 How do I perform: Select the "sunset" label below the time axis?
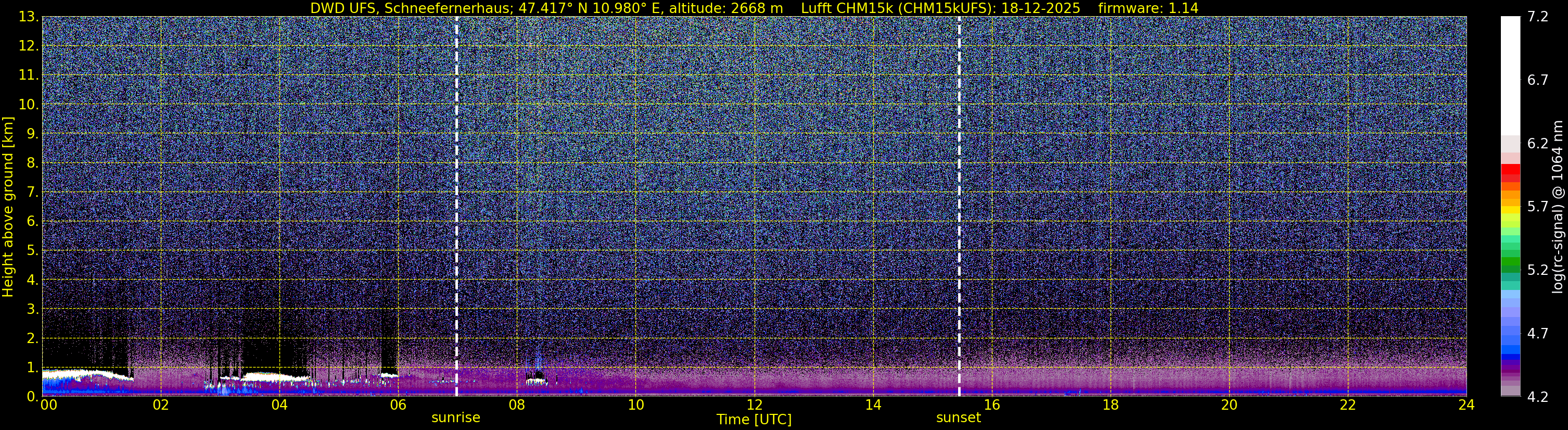pos(959,418)
